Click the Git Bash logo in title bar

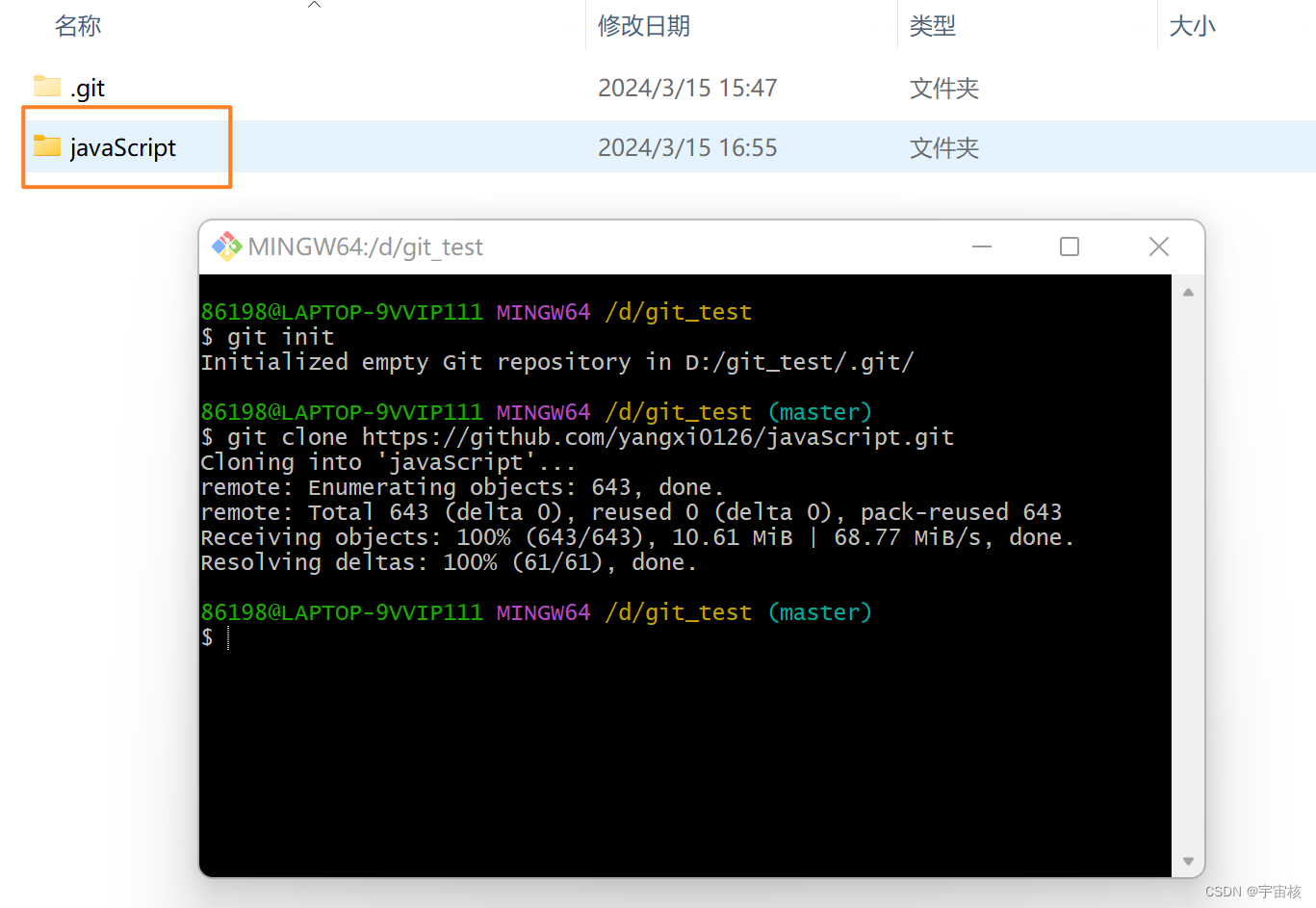[227, 246]
